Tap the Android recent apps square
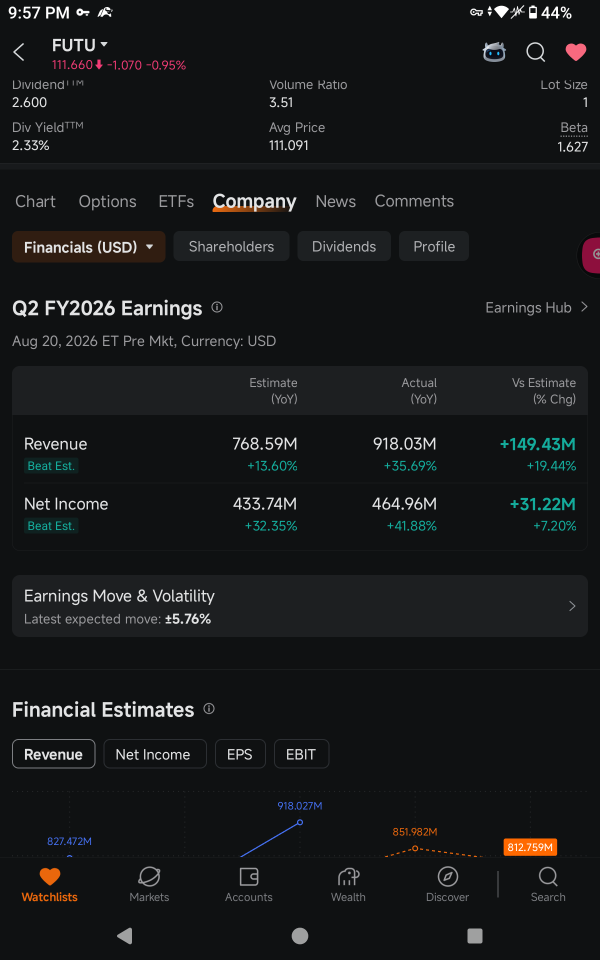 tap(474, 936)
